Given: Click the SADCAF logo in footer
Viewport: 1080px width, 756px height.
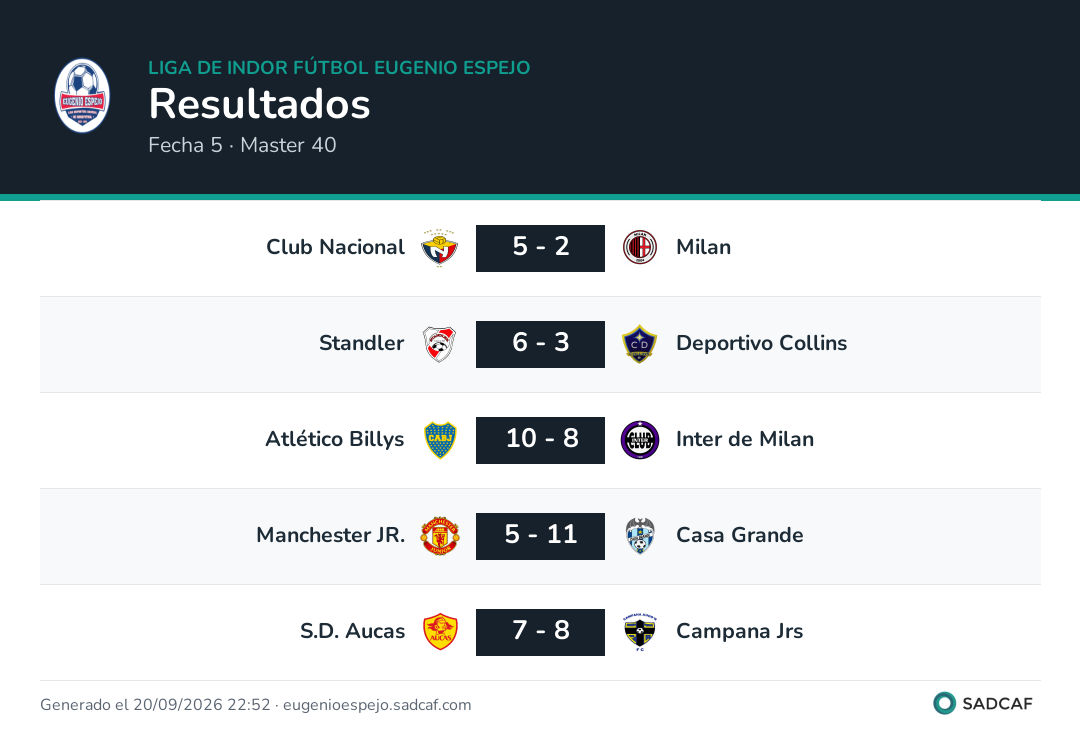Looking at the screenshot, I should [x=983, y=703].
